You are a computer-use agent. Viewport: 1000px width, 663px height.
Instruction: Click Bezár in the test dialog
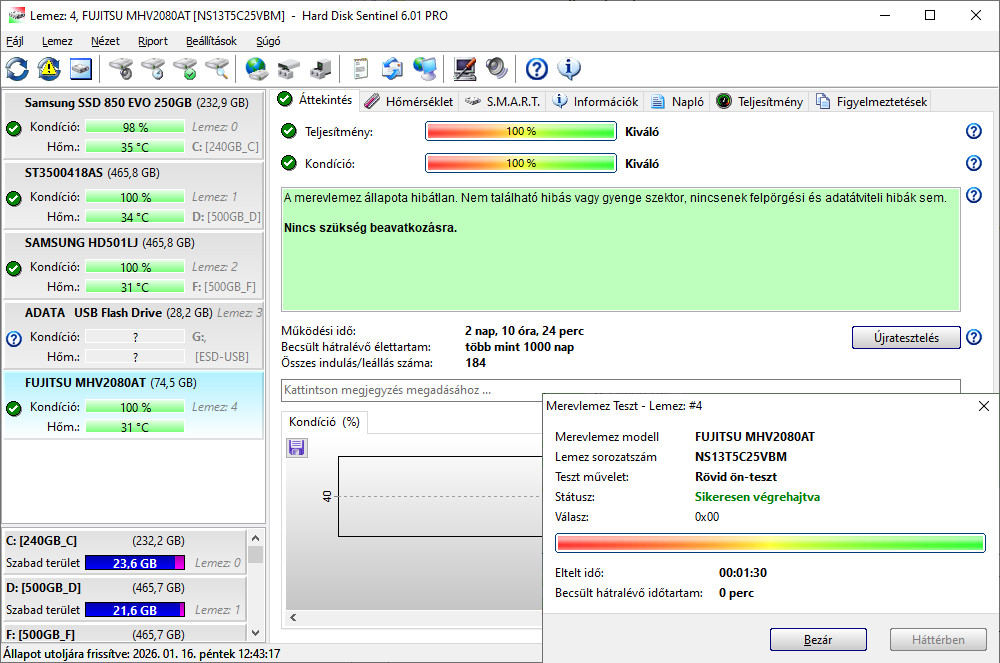click(x=817, y=640)
